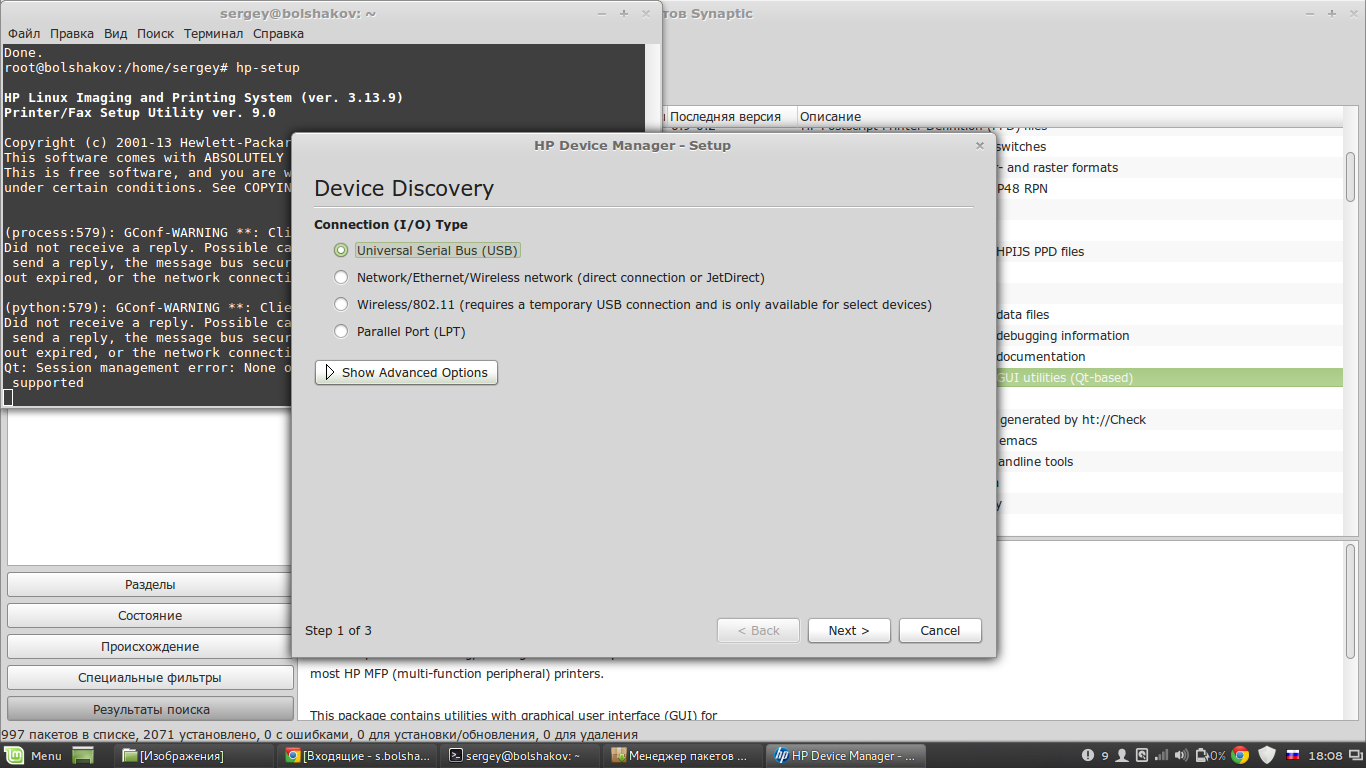Open network signal tray icon
Screen dimensions: 1366x768
point(1163,756)
